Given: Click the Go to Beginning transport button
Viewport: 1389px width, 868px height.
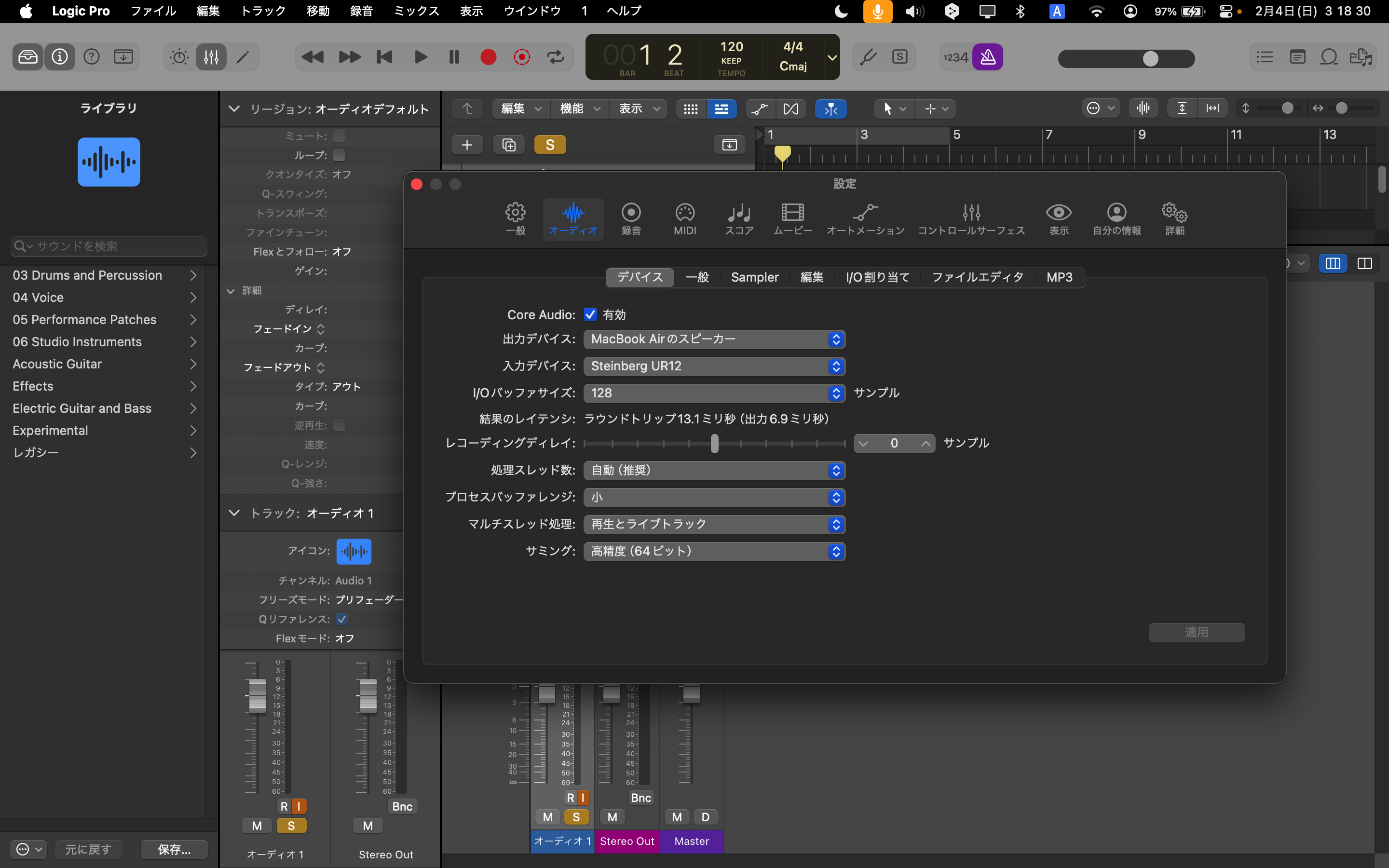Looking at the screenshot, I should [x=384, y=57].
